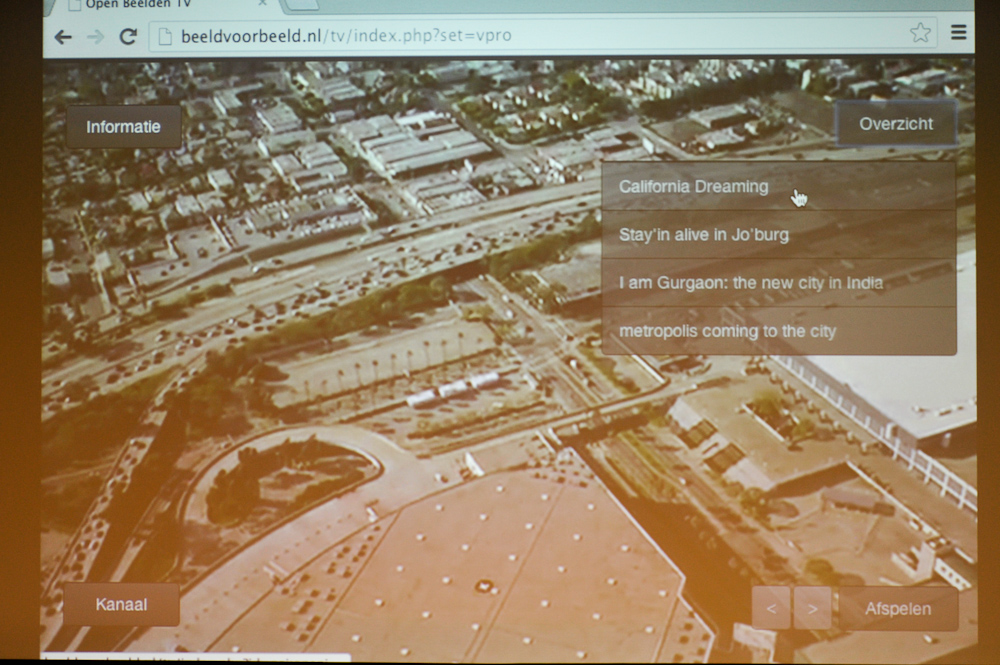Skip to the next video with >
1000x665 pixels.
[x=812, y=609]
